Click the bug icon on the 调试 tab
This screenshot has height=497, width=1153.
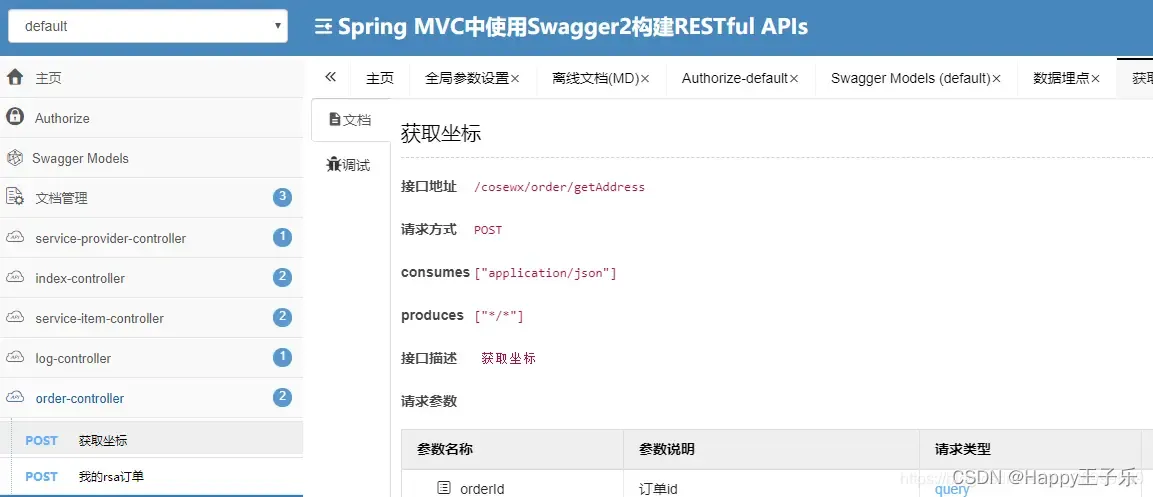coord(334,164)
